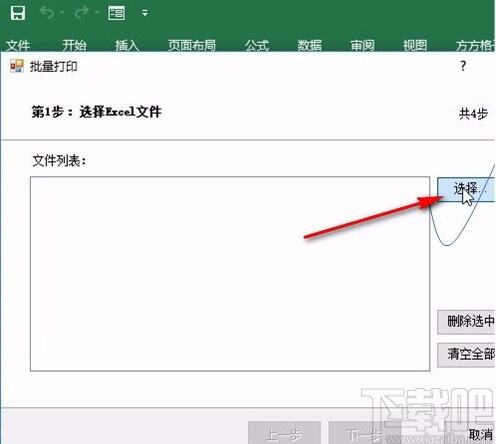Click the form icon in quick access toolbar
Viewport: 496px width, 444px height.
[x=116, y=13]
